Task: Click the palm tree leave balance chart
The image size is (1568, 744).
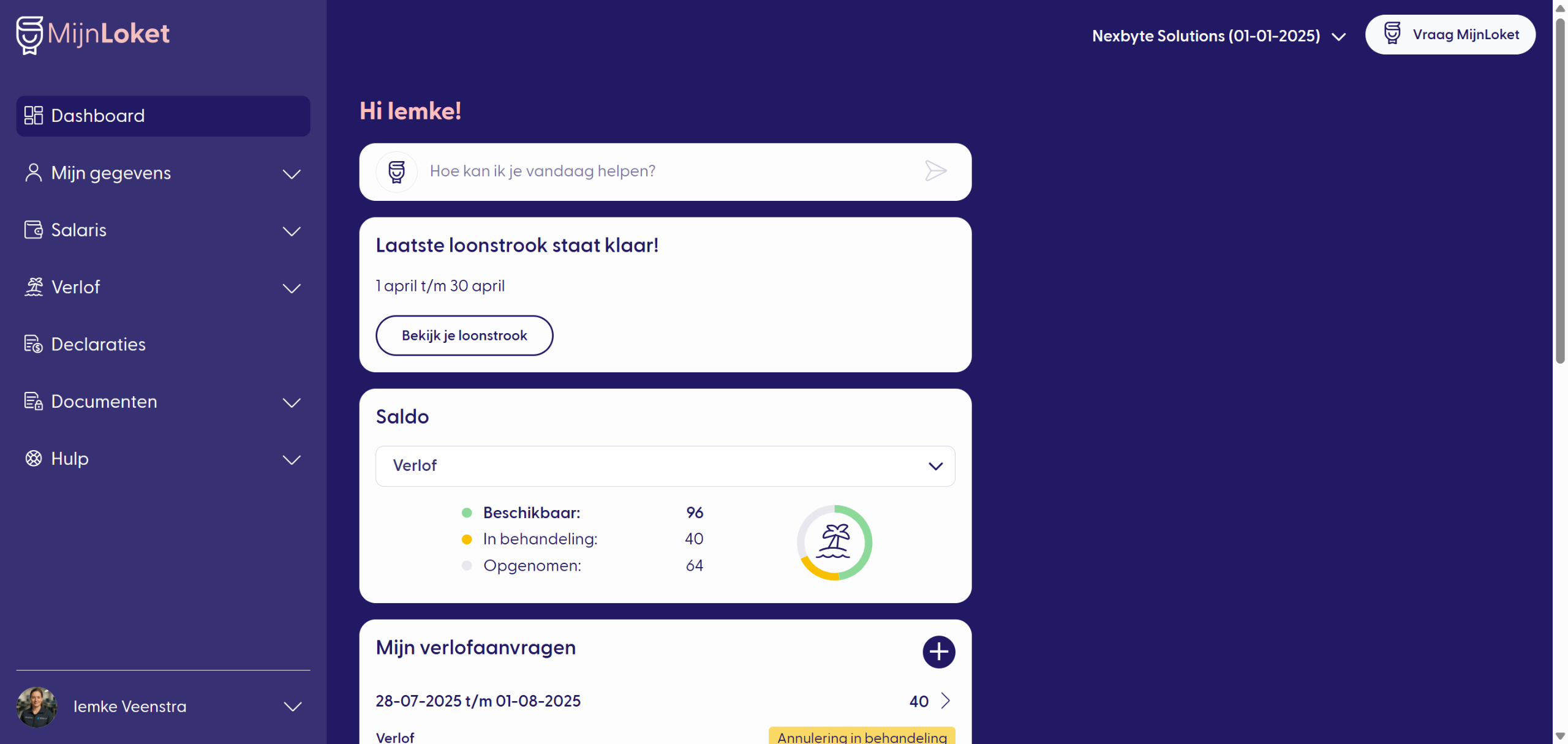Action: [x=834, y=542]
